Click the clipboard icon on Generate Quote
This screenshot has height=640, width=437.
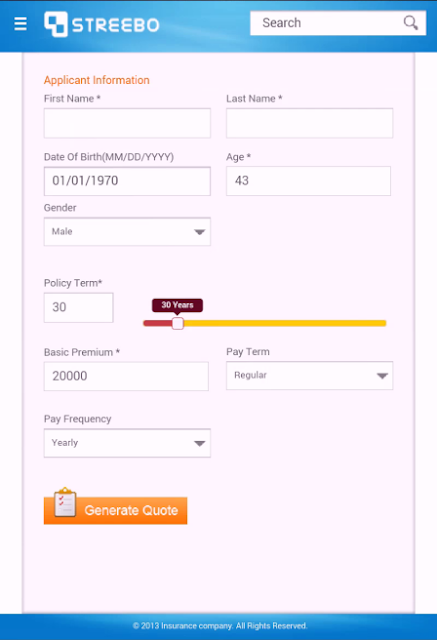click(x=65, y=502)
